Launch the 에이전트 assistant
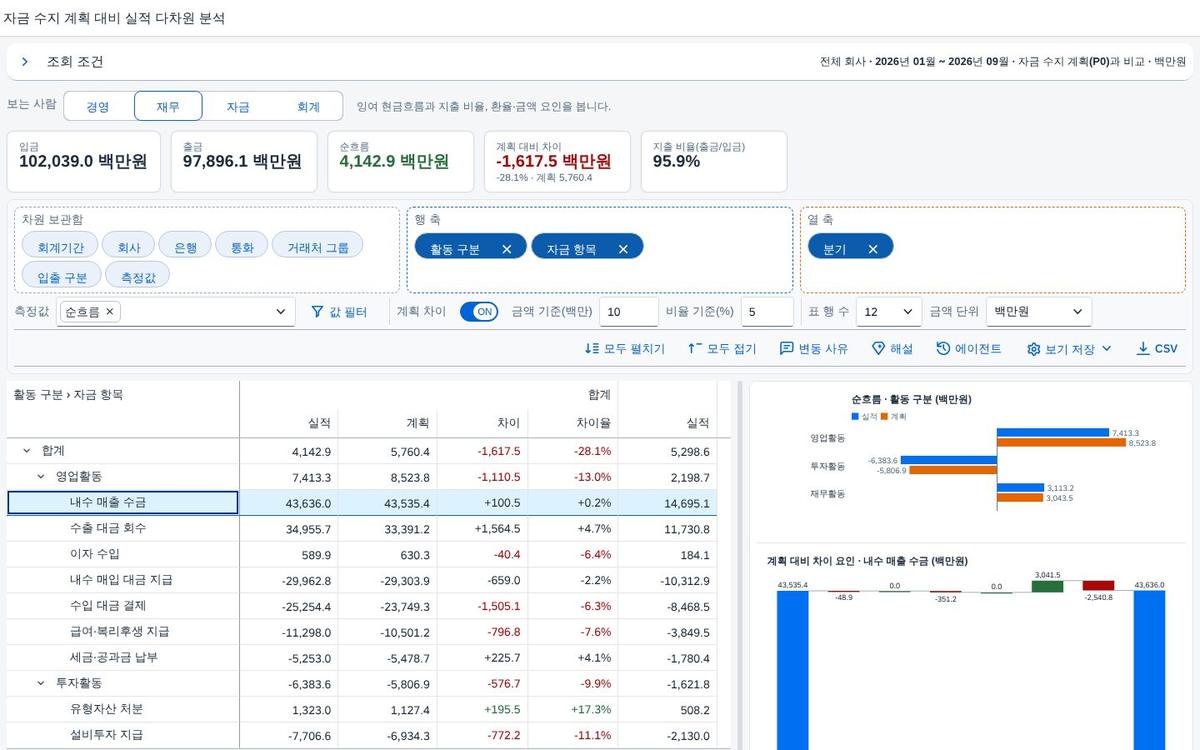1200x750 pixels. (x=969, y=349)
